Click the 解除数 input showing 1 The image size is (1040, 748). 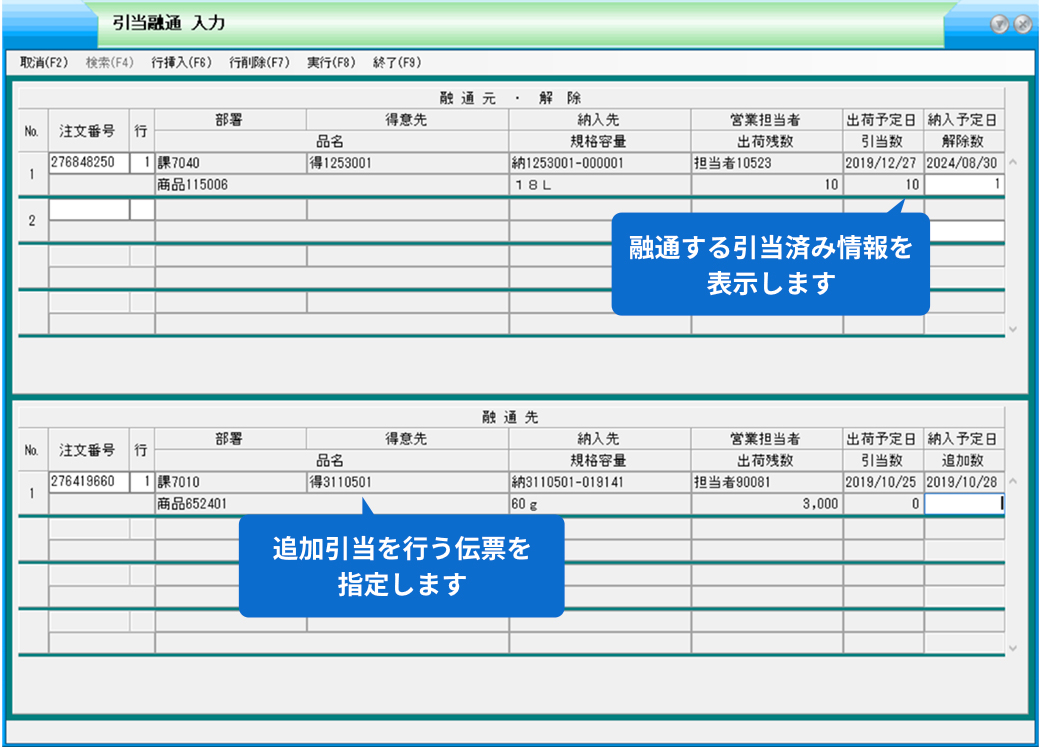click(x=964, y=184)
